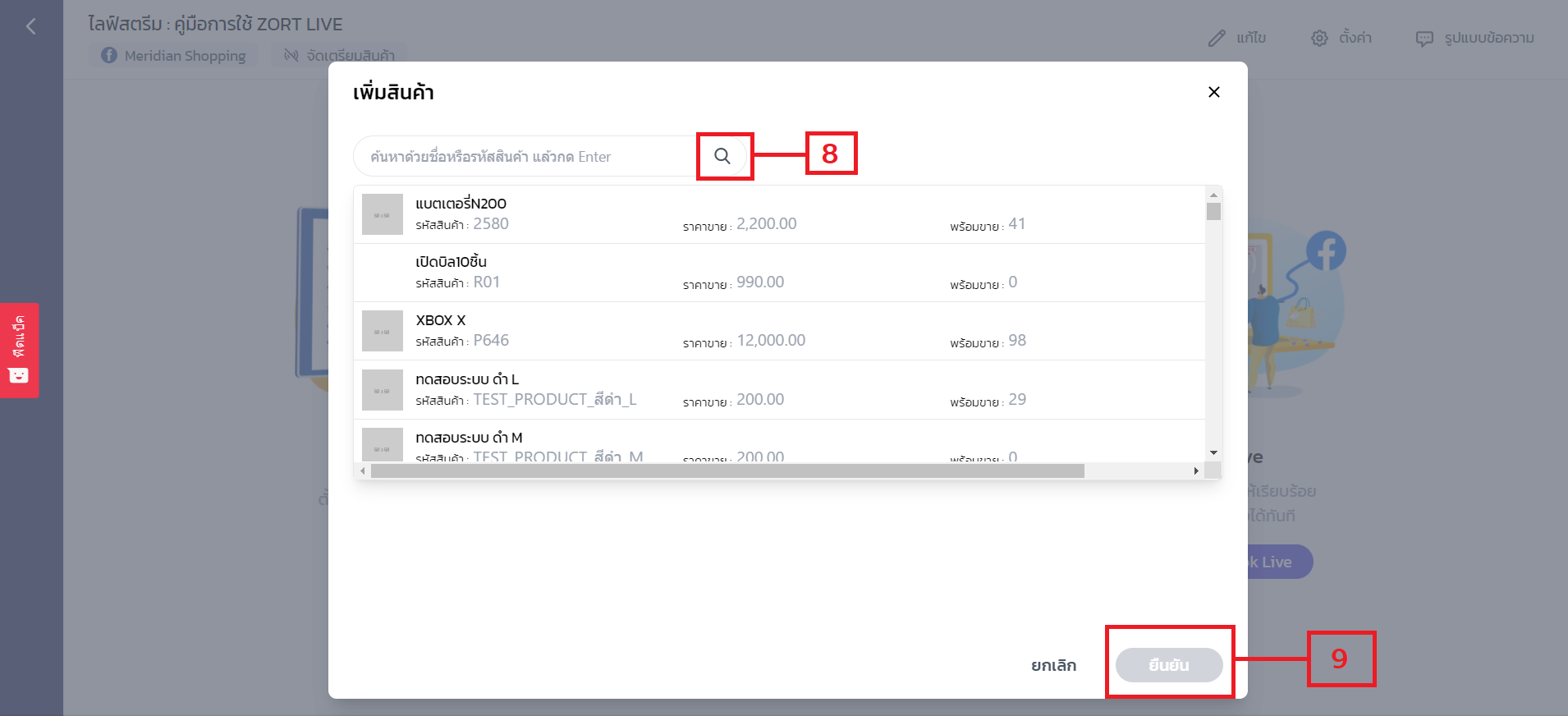Click the search magnifier icon in dialog
1568x716 pixels.
(x=722, y=156)
